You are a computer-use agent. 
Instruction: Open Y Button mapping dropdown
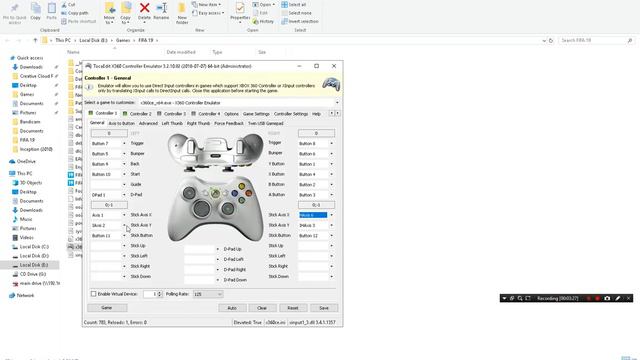click(331, 164)
